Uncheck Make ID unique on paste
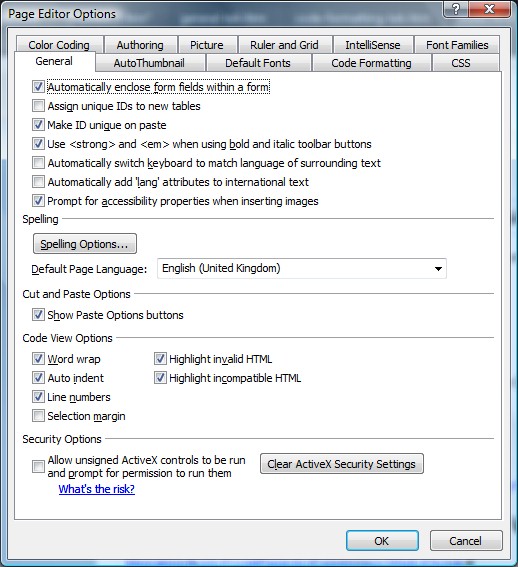This screenshot has height=567, width=518. point(38,125)
